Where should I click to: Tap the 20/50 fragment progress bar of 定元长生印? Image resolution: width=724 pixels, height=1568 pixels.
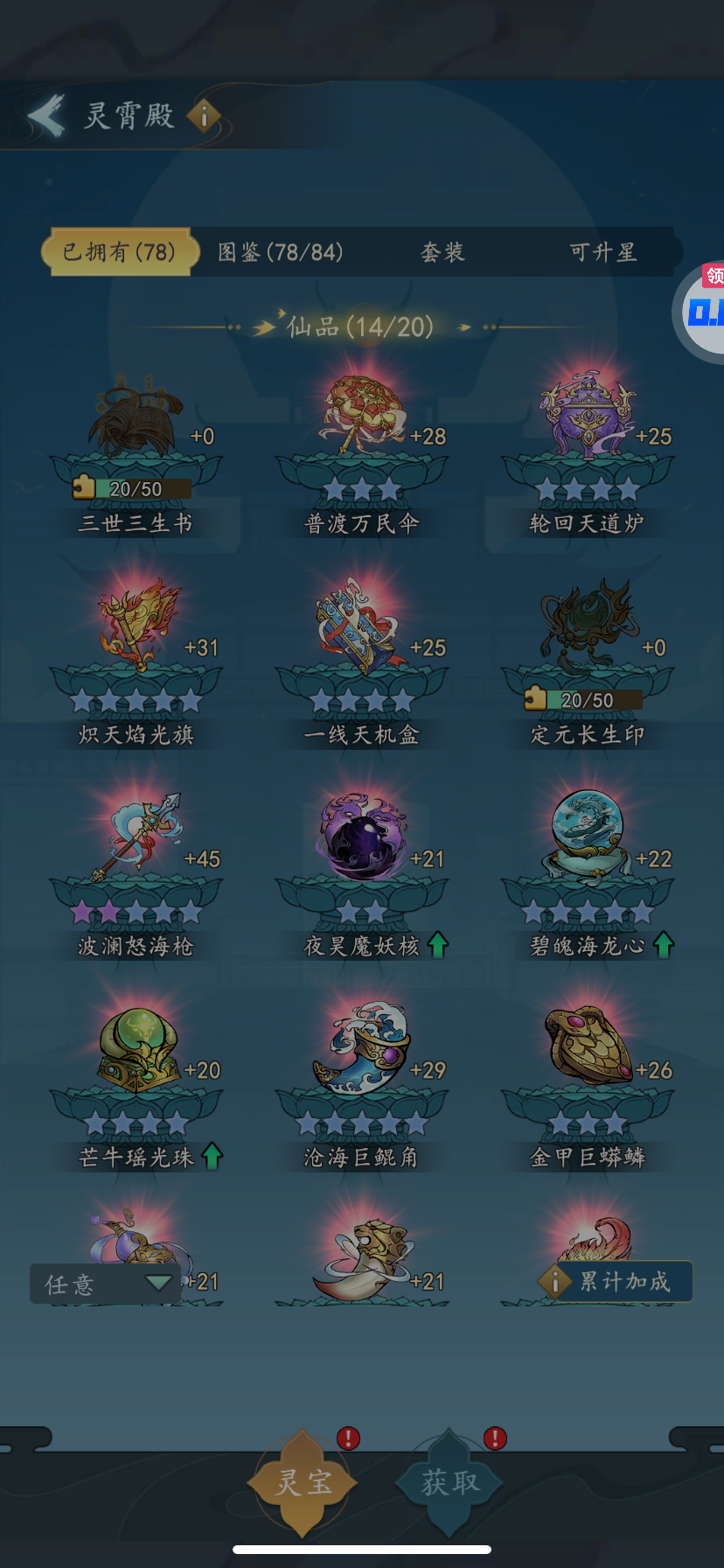pos(584,699)
